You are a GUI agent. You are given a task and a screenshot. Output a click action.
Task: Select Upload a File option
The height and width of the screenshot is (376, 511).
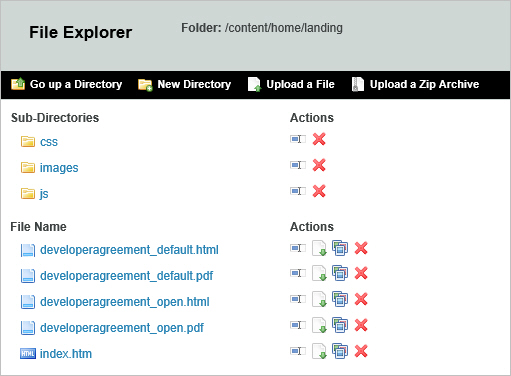pyautogui.click(x=291, y=84)
